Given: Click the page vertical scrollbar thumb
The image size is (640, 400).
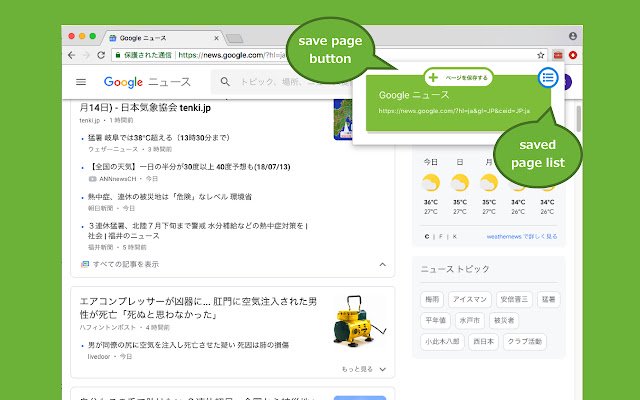Looking at the screenshot, I should pyautogui.click(x=578, y=119).
